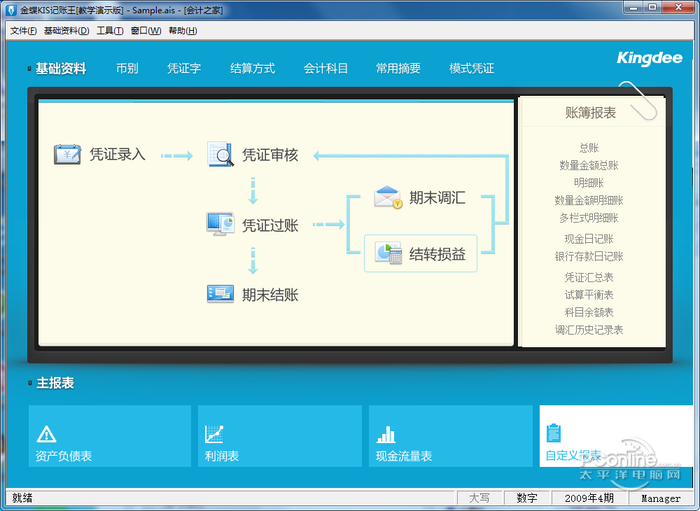Click the 结转损益 calculator icon

388,253
